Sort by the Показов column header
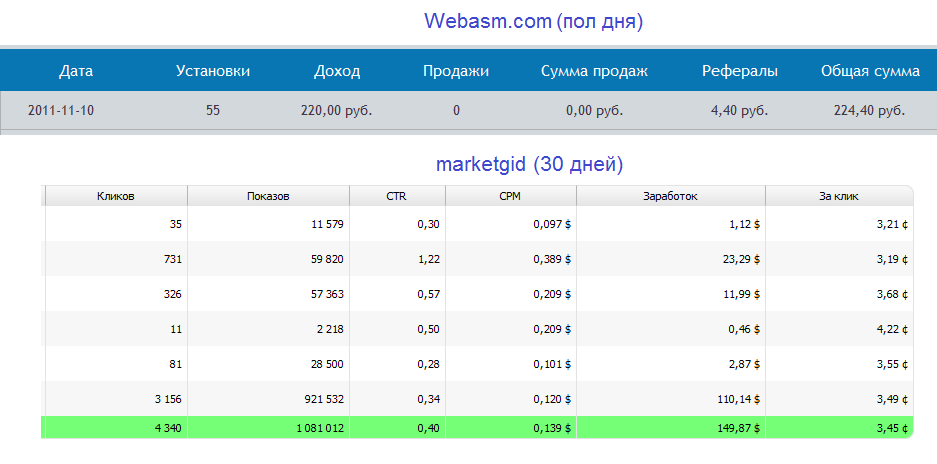 point(268,196)
